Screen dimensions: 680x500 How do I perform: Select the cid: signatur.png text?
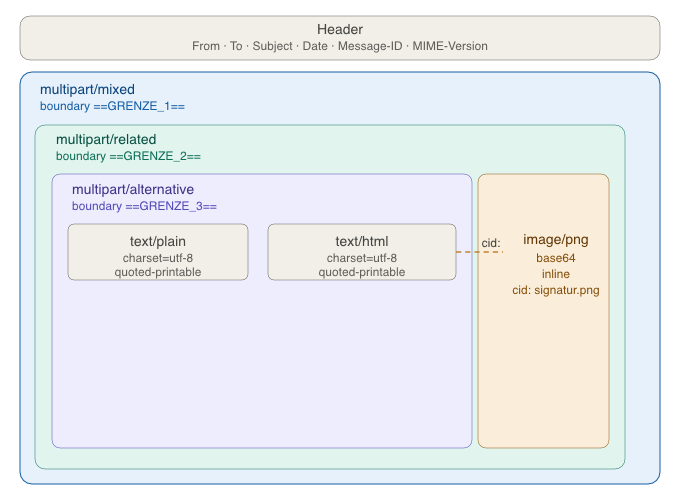coord(555,290)
